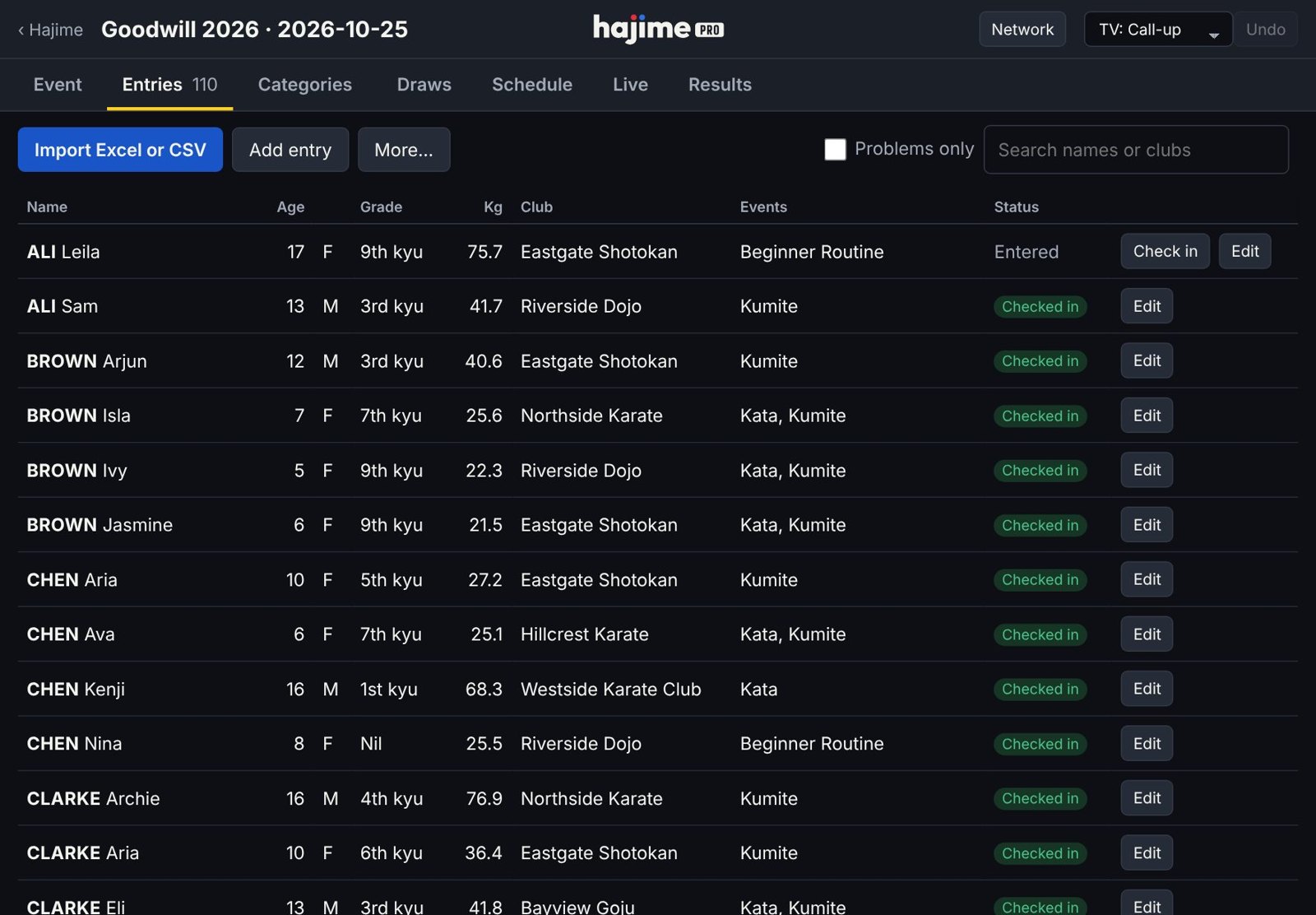Click the Checked in badge for ALI Sam

tap(1040, 307)
